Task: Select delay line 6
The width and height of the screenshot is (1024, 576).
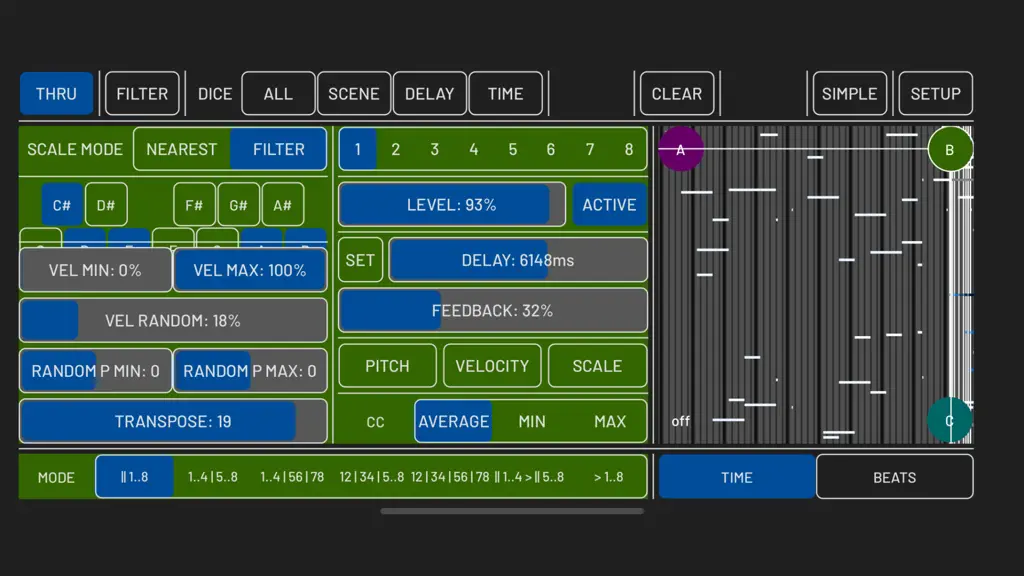Action: [x=551, y=150]
